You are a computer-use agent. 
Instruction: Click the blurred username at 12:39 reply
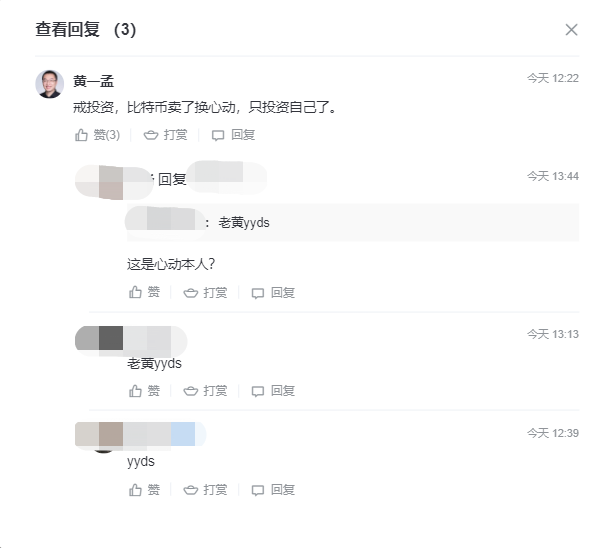coord(140,434)
